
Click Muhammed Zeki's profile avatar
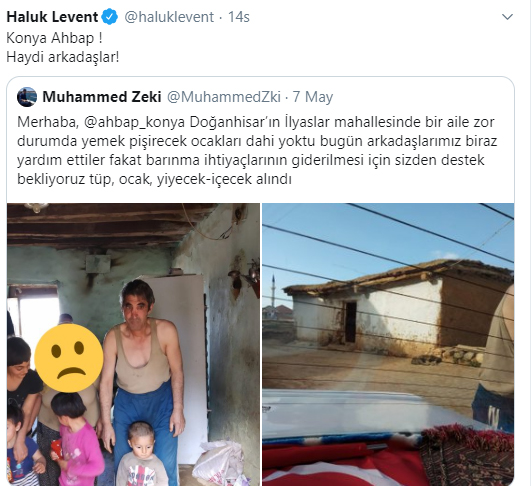27,97
